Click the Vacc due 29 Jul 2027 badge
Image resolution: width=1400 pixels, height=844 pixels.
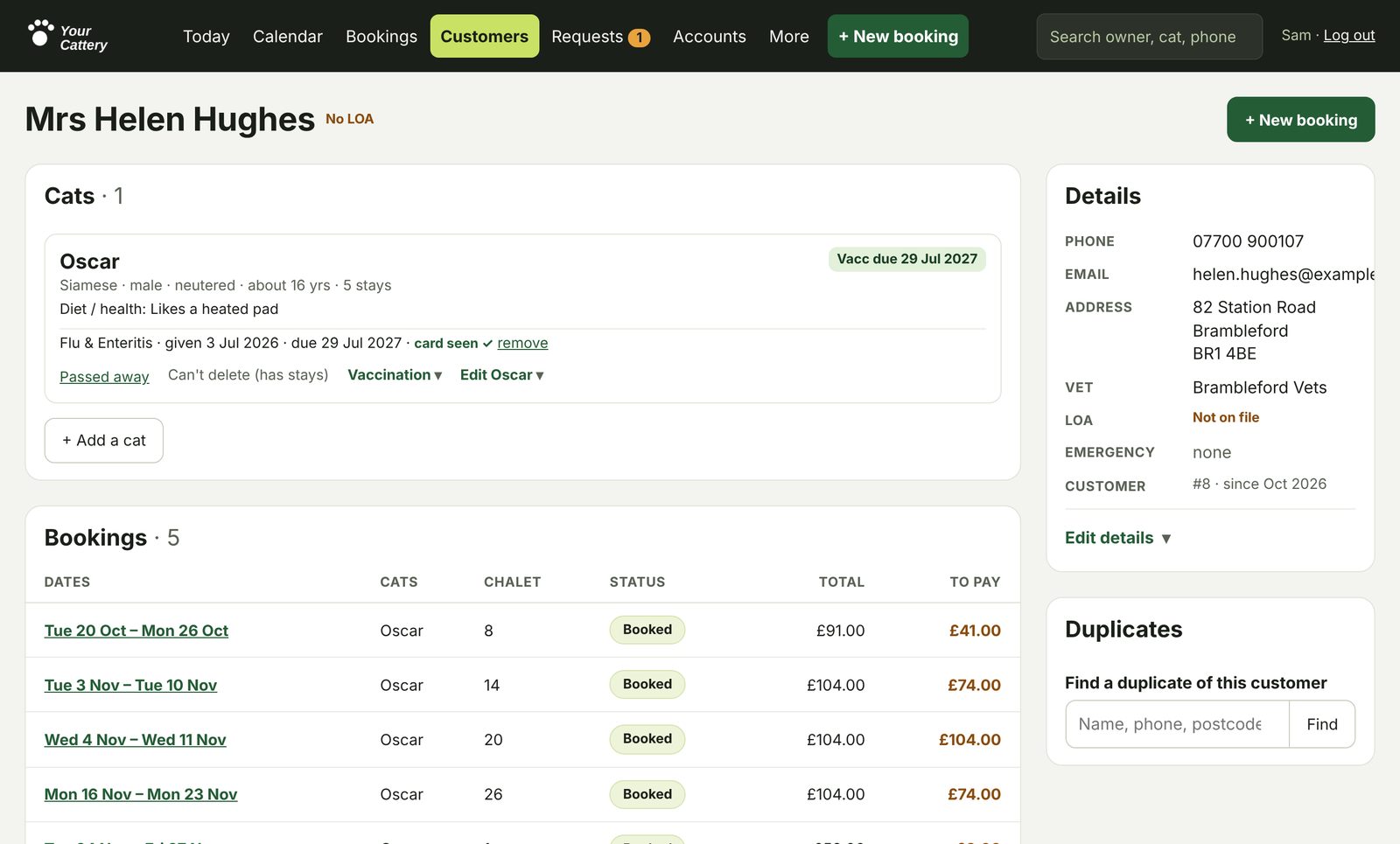(x=907, y=259)
